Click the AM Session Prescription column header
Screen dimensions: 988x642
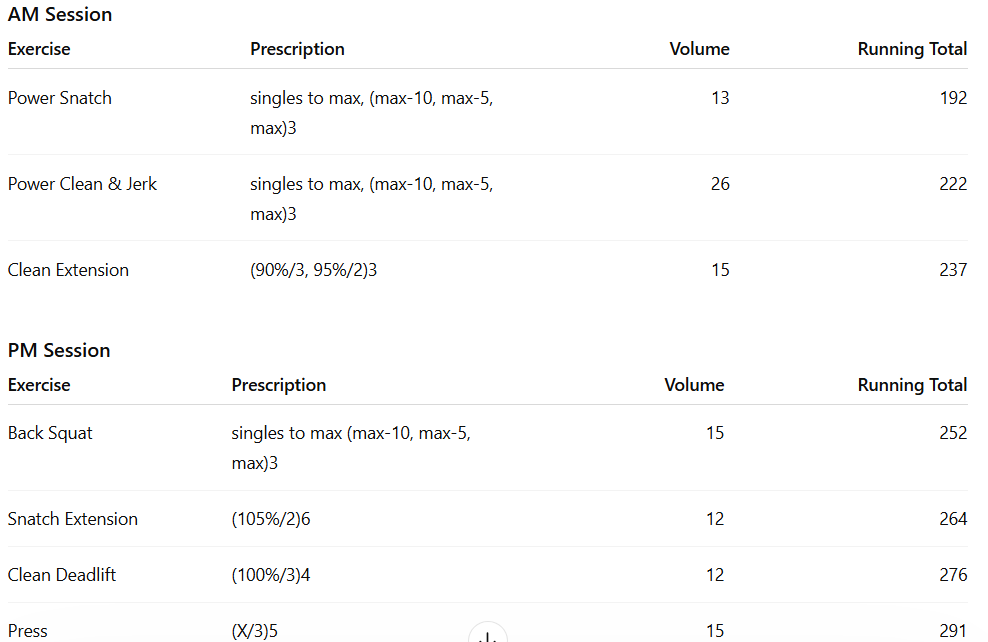click(297, 49)
